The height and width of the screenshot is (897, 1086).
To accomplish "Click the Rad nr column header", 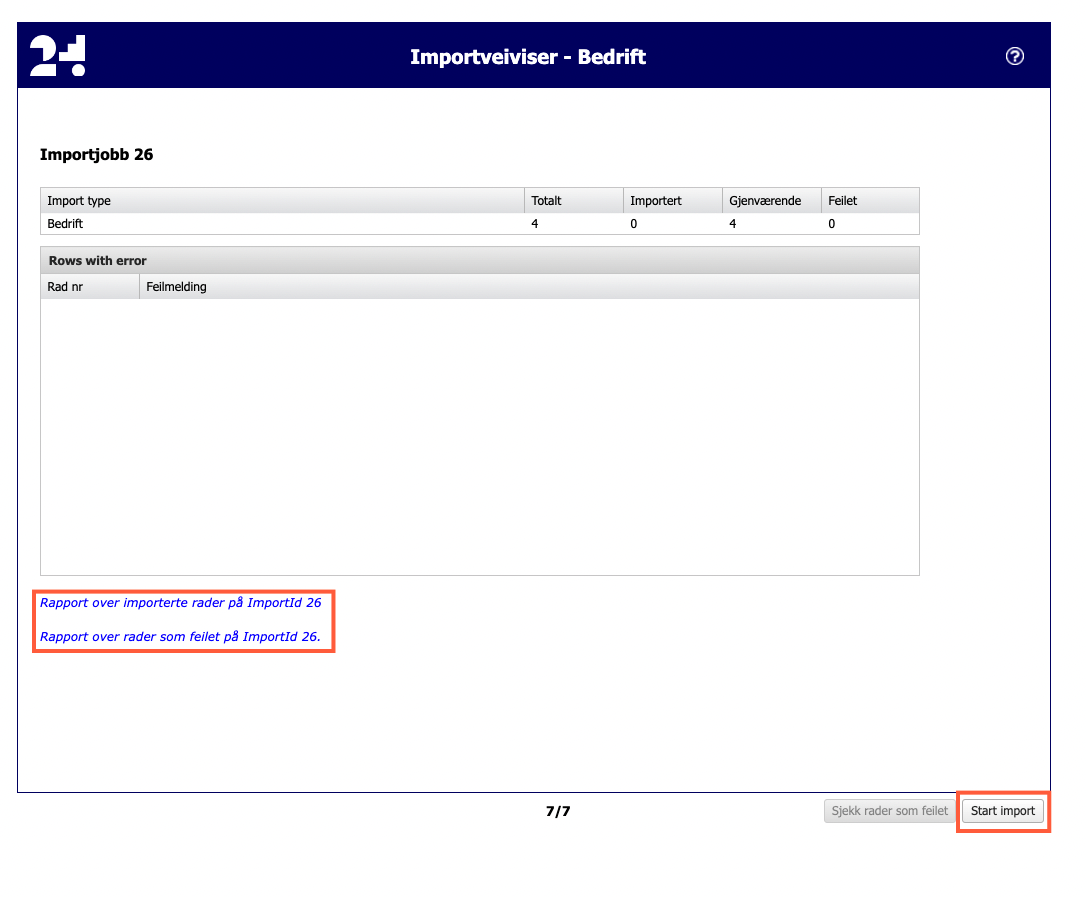I will pos(65,287).
